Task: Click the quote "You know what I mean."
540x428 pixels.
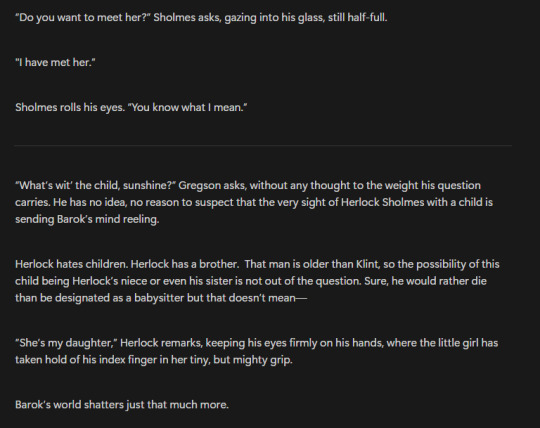Action: (187, 107)
